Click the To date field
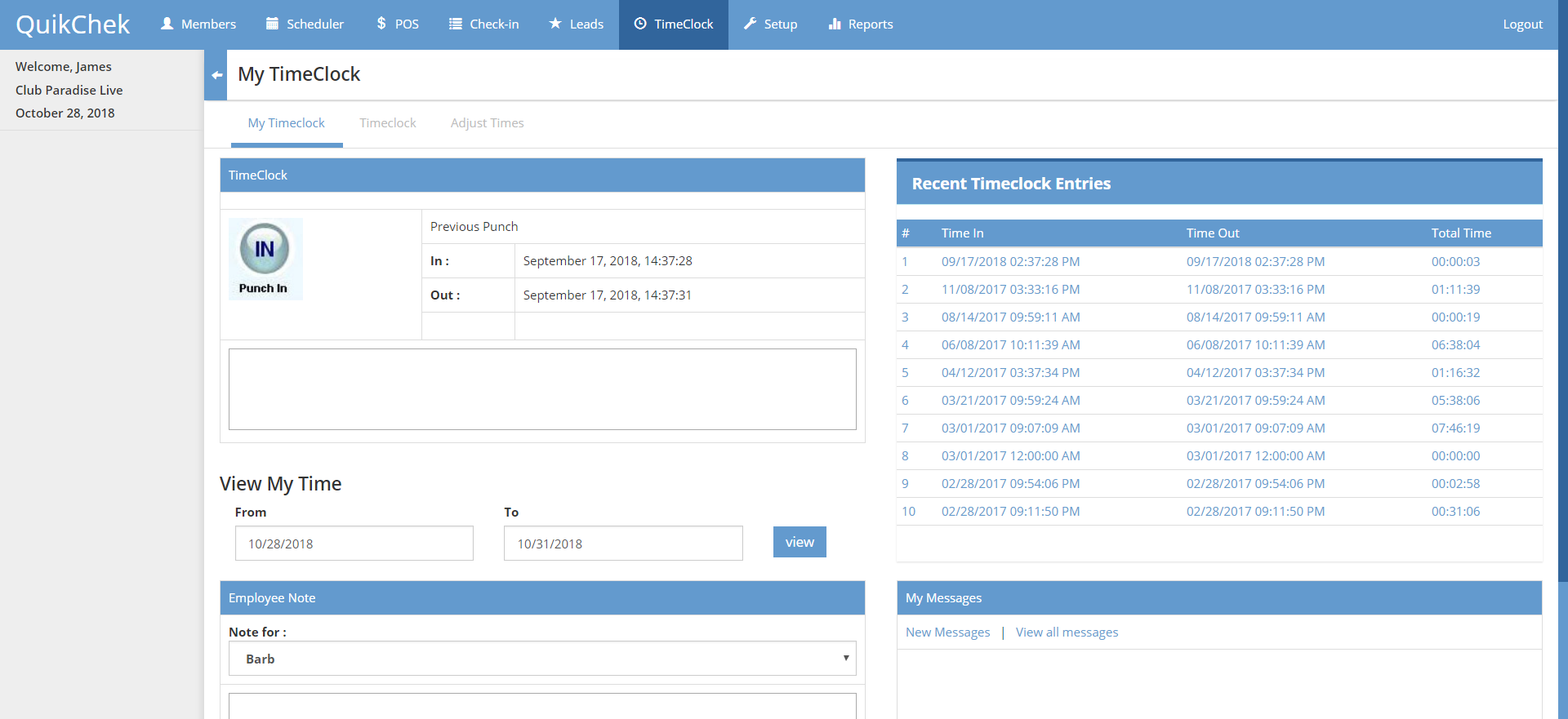 [623, 544]
